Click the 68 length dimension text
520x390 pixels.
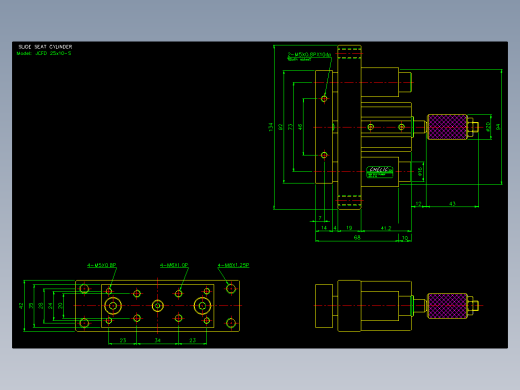tap(357, 238)
